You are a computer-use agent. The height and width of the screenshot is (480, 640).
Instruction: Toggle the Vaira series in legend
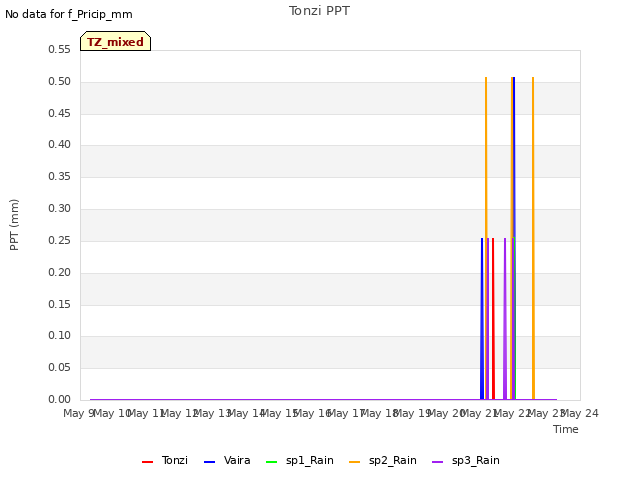point(227,460)
